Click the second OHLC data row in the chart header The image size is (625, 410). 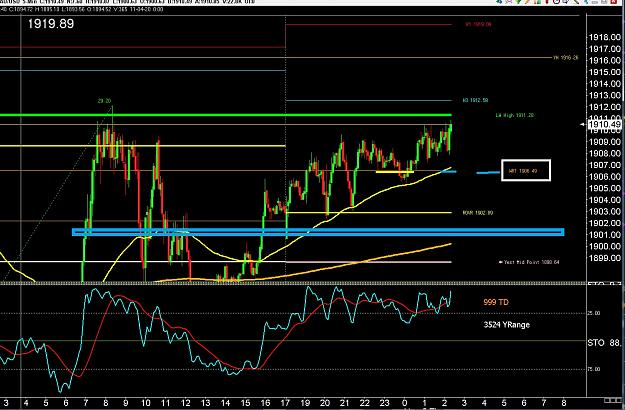point(82,9)
